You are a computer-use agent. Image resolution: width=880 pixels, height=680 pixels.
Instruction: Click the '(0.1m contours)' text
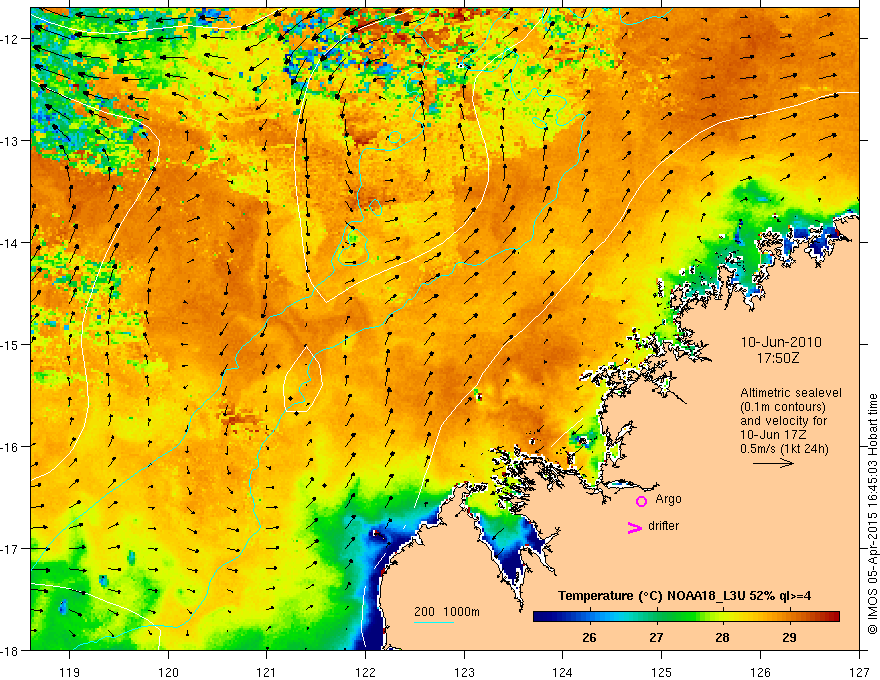click(783, 407)
